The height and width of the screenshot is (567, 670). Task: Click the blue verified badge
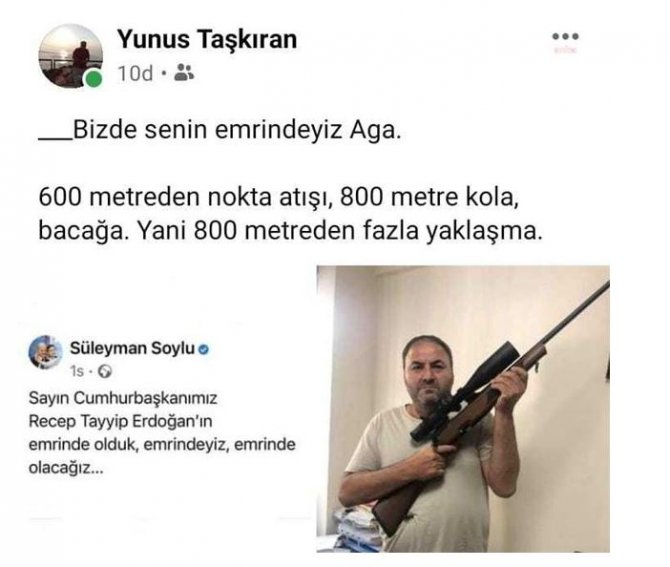click(x=204, y=349)
